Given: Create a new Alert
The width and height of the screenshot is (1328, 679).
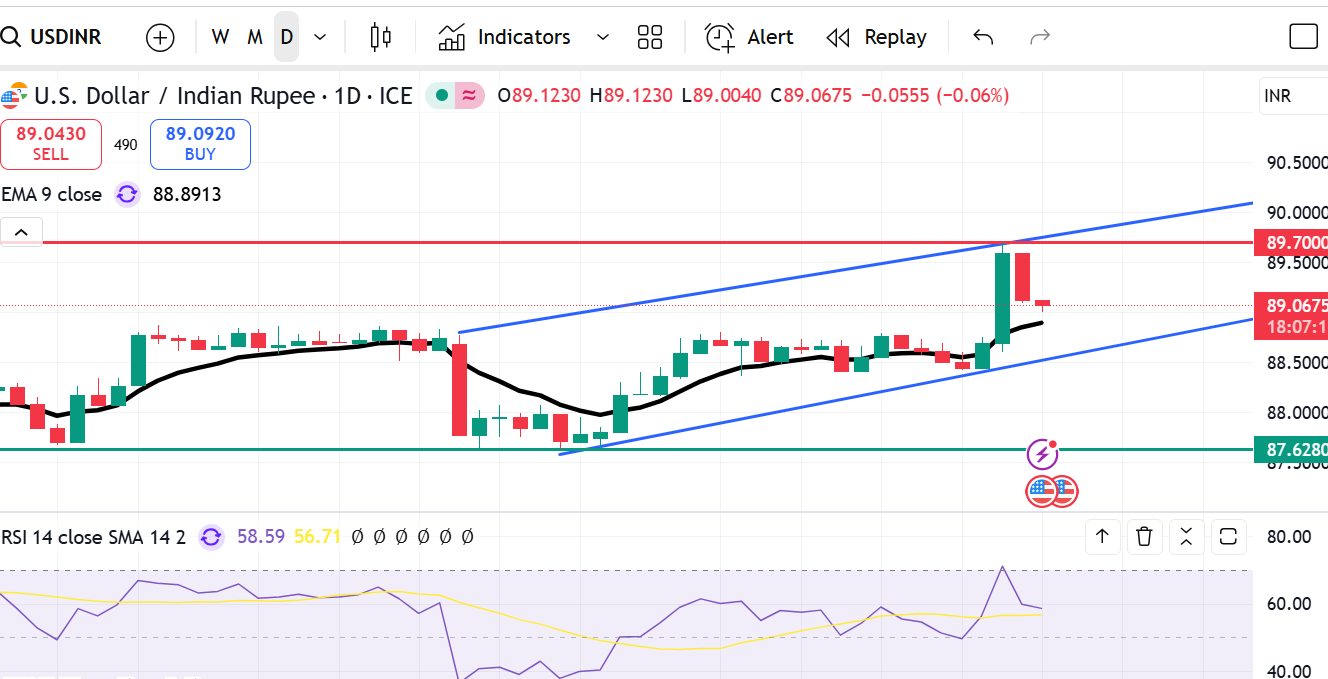Looking at the screenshot, I should tap(749, 38).
